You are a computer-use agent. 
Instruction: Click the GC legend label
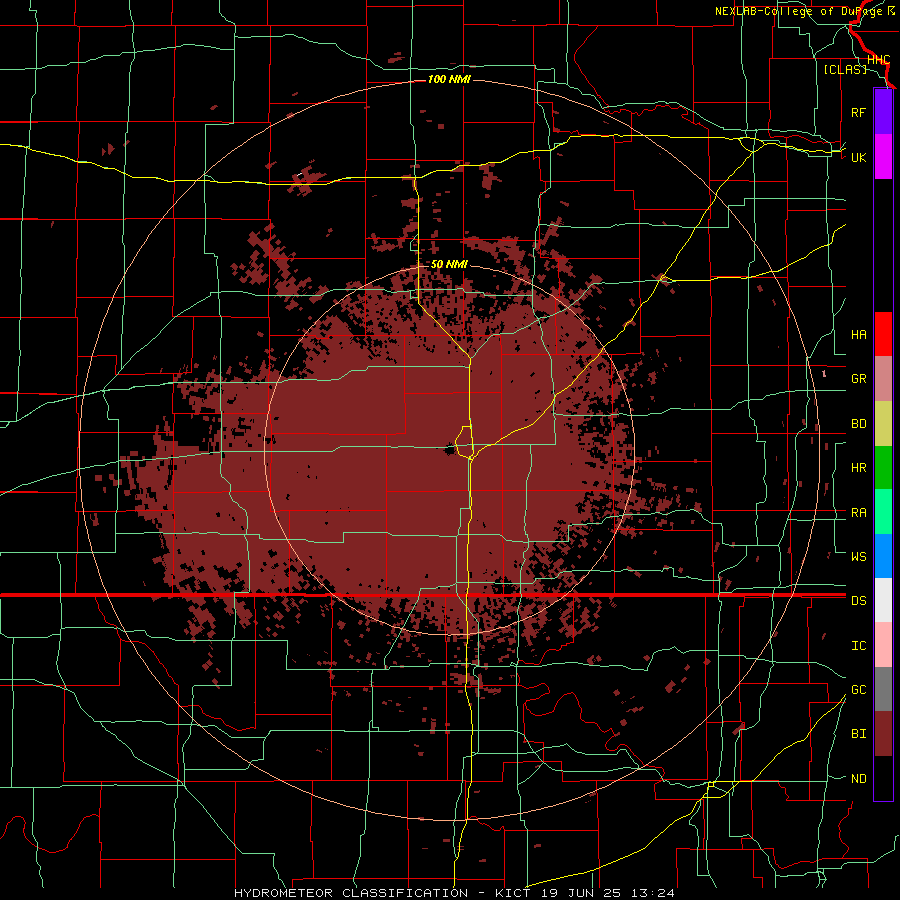pos(858,690)
